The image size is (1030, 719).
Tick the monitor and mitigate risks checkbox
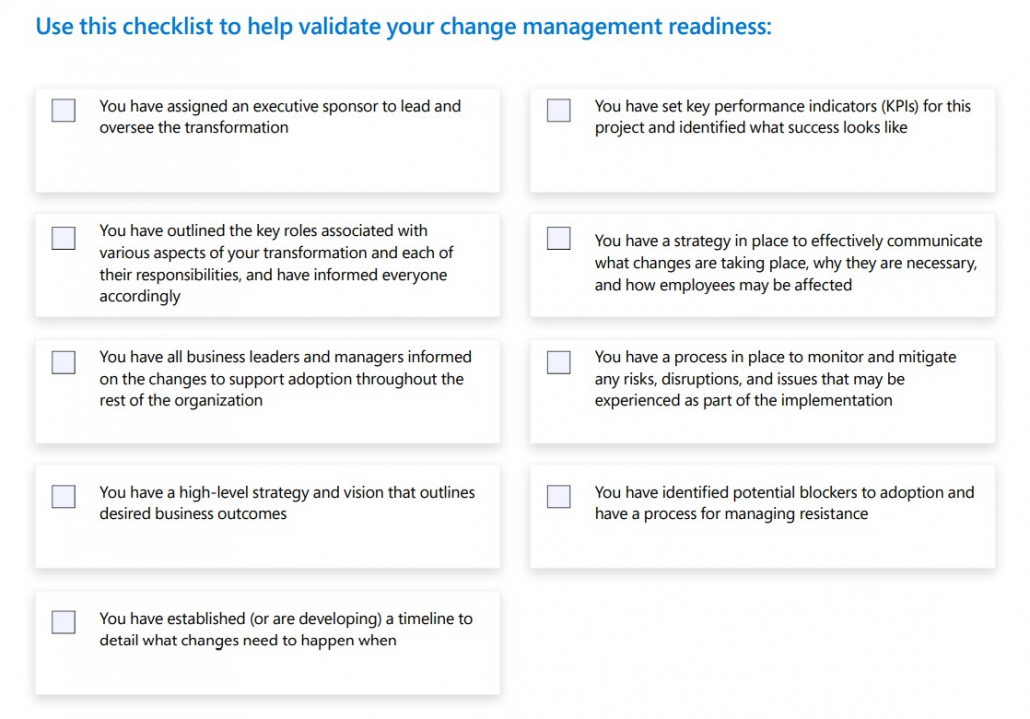558,362
